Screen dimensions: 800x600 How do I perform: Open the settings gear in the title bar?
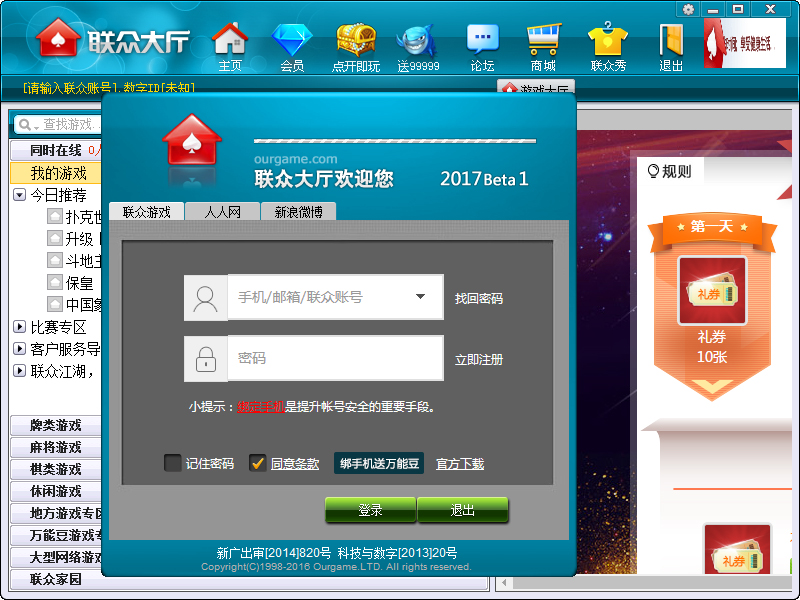(688, 8)
